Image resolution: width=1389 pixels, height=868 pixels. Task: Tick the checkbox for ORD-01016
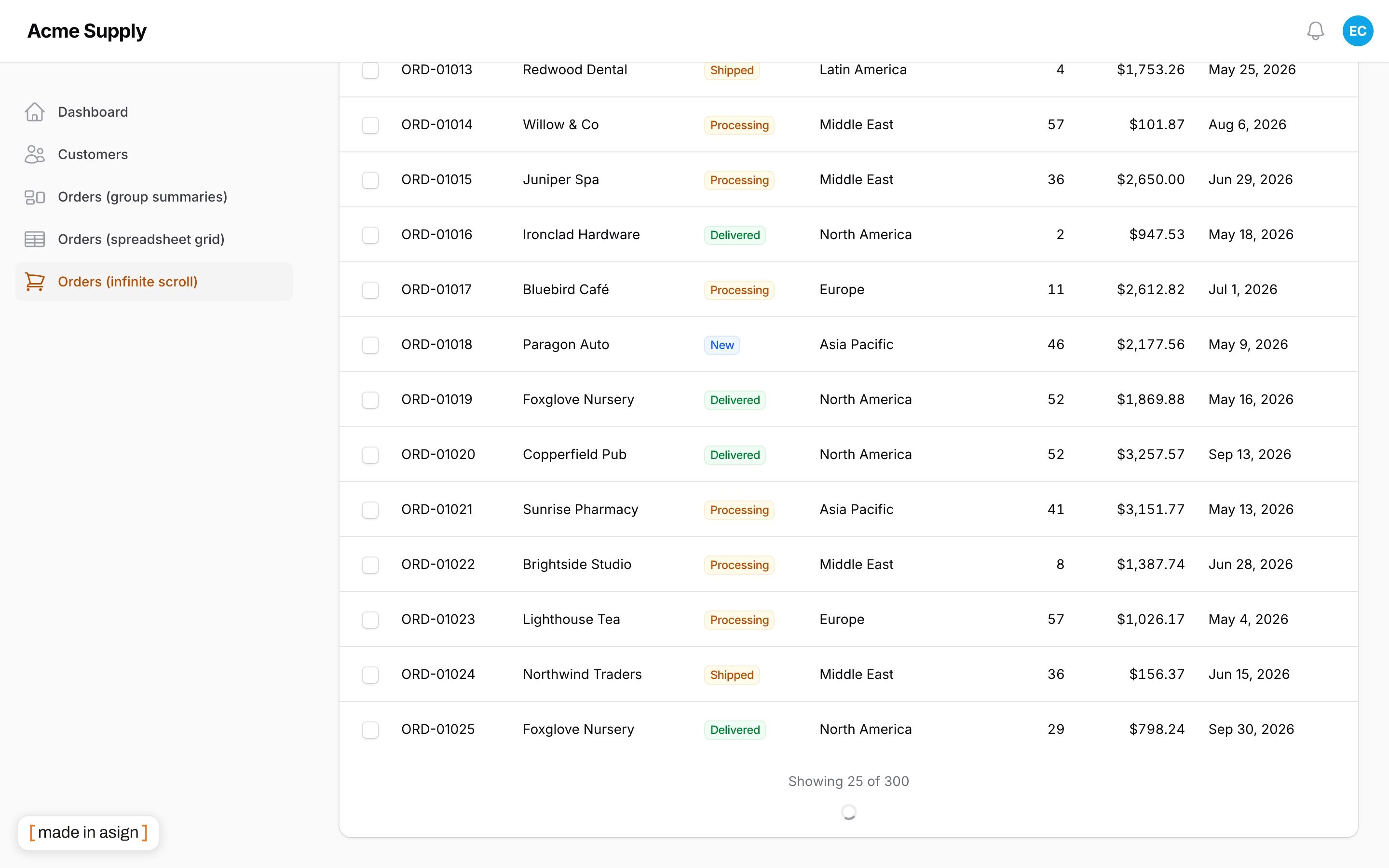[370, 235]
